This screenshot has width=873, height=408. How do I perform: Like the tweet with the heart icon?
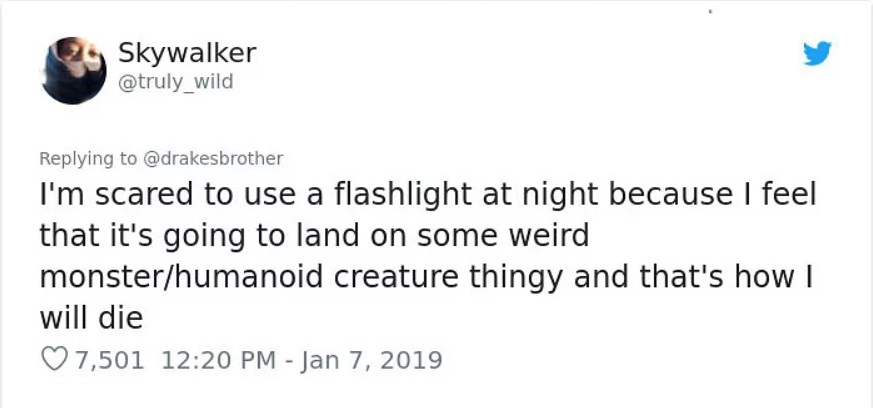[x=54, y=359]
